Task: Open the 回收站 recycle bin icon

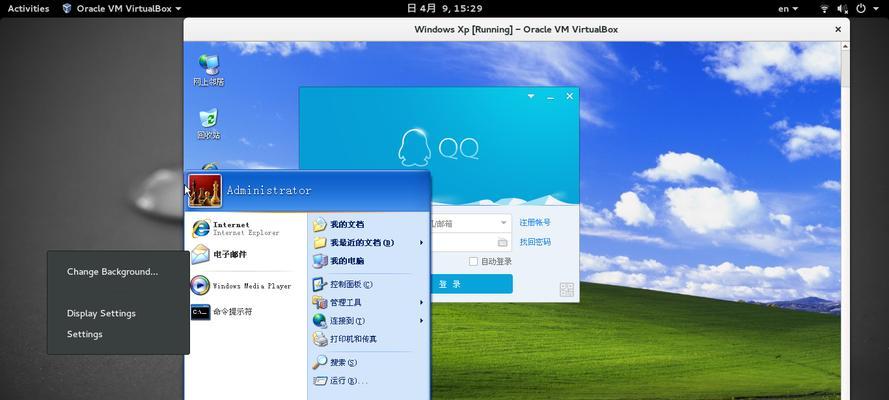Action: click(x=208, y=124)
